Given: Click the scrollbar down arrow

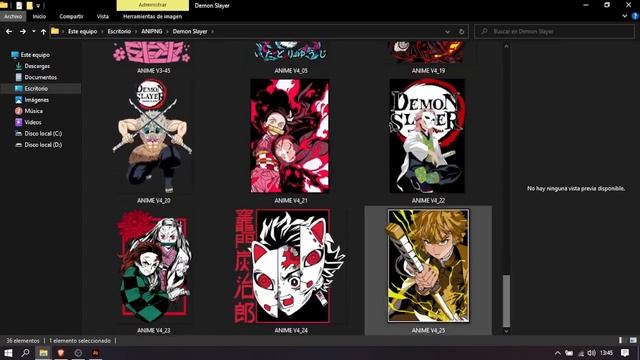Looking at the screenshot, I should pos(506,331).
